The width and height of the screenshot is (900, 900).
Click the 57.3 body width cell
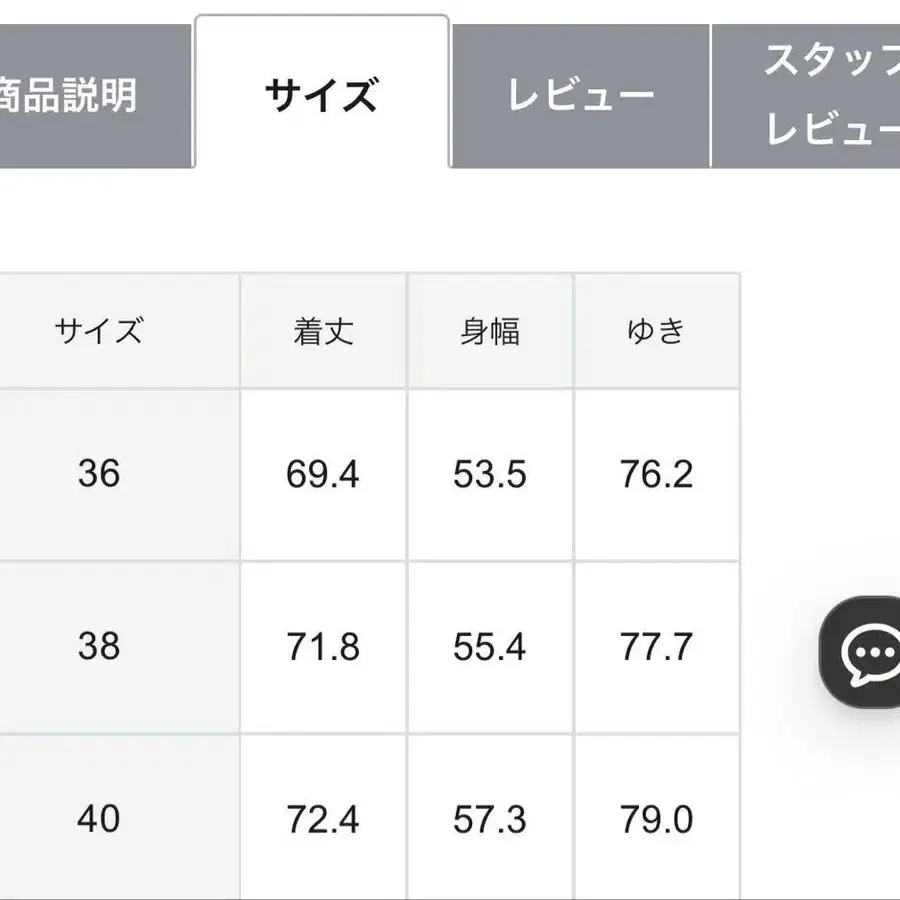point(490,820)
